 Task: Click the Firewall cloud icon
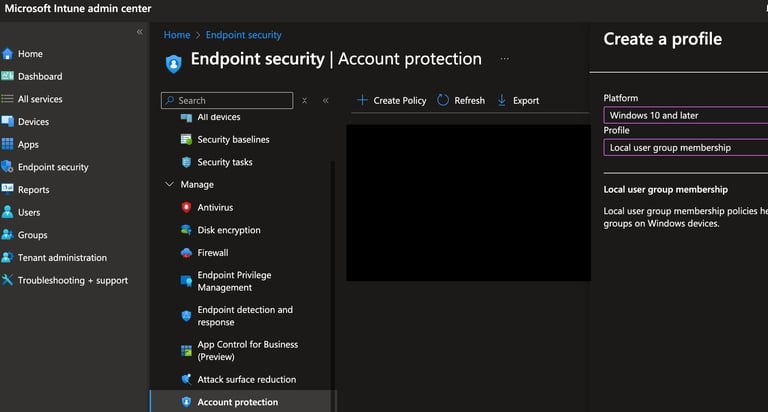tap(186, 253)
